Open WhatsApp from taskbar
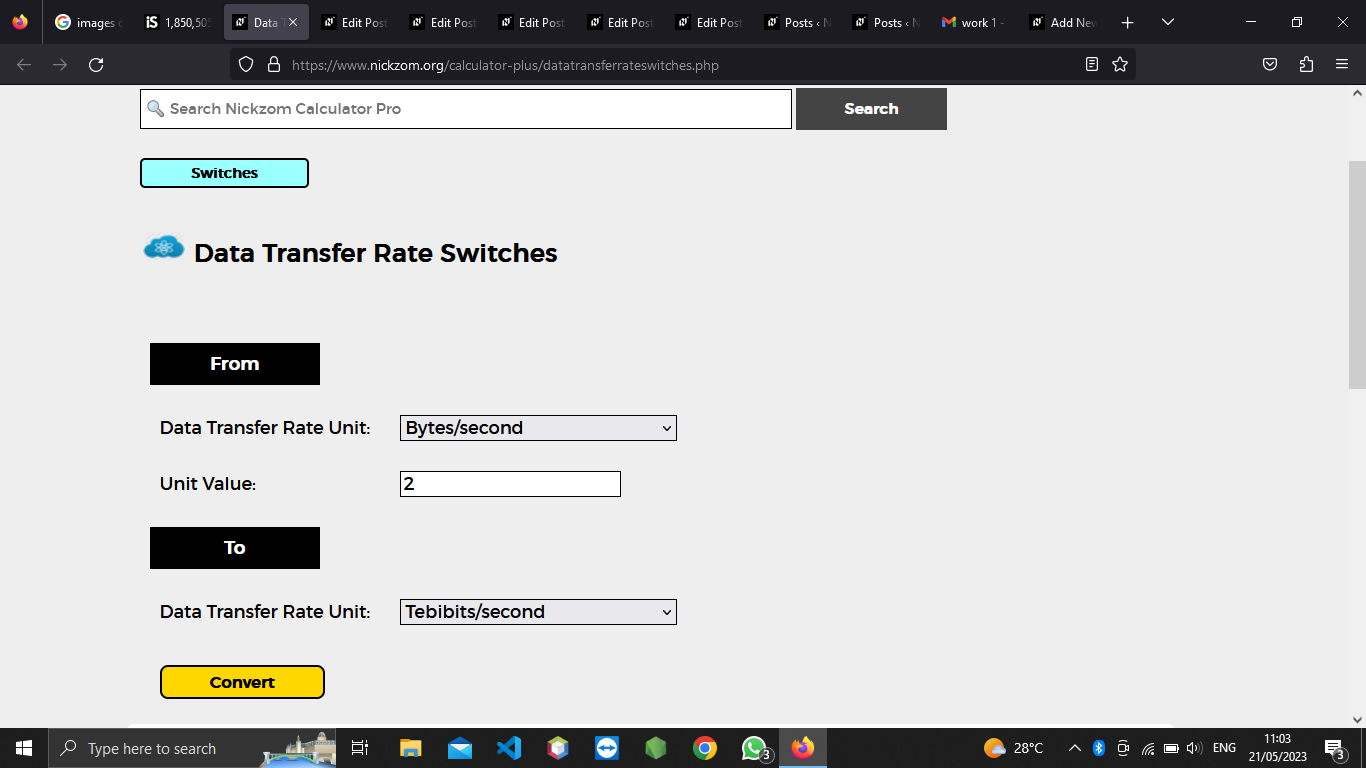The image size is (1366, 768). point(754,748)
